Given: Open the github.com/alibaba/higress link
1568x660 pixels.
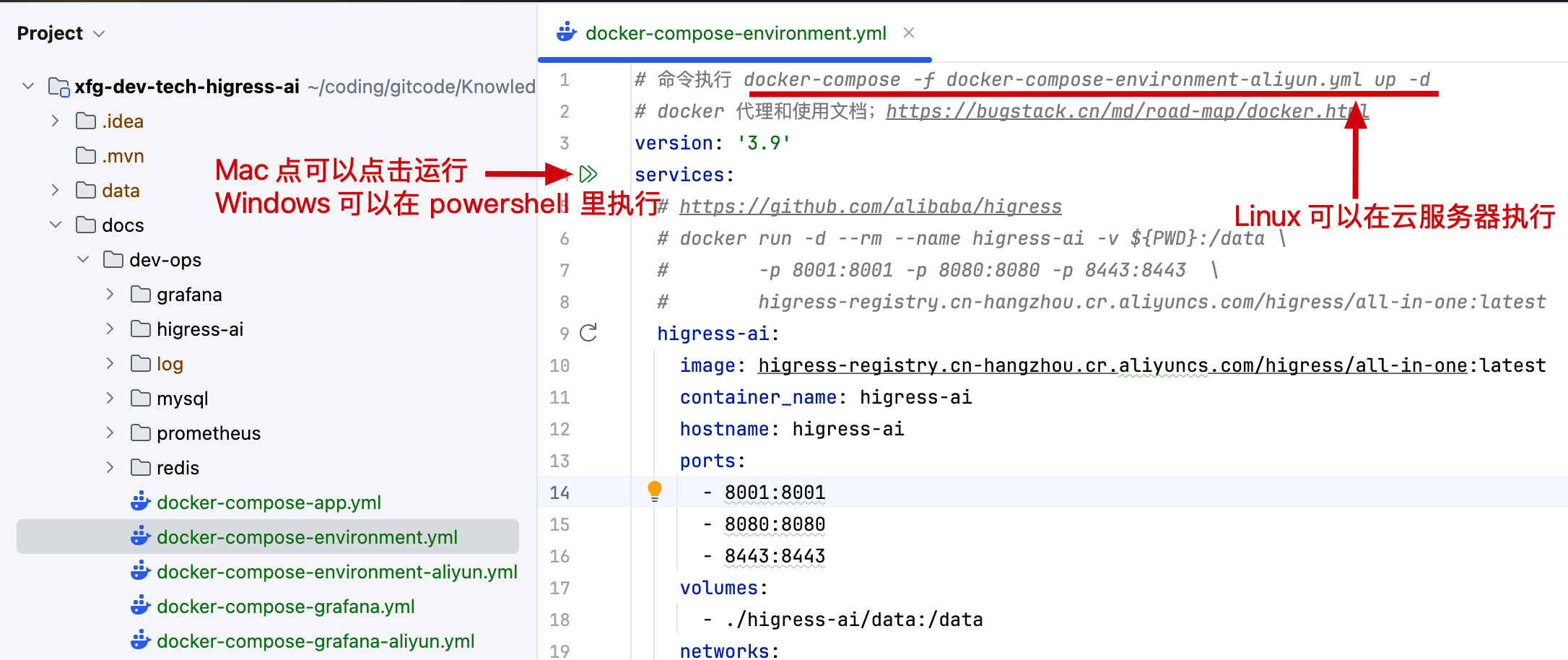Looking at the screenshot, I should tap(870, 207).
